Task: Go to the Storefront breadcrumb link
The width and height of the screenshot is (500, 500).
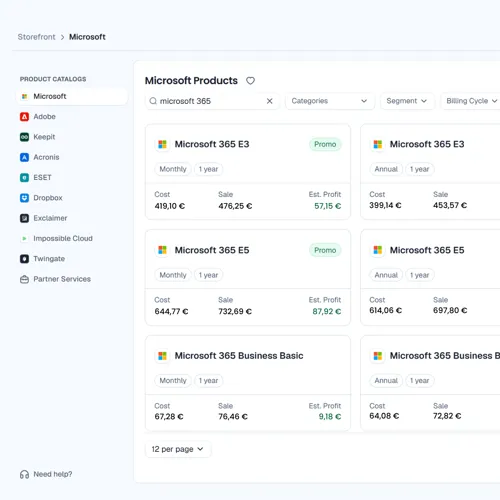Action: click(37, 37)
